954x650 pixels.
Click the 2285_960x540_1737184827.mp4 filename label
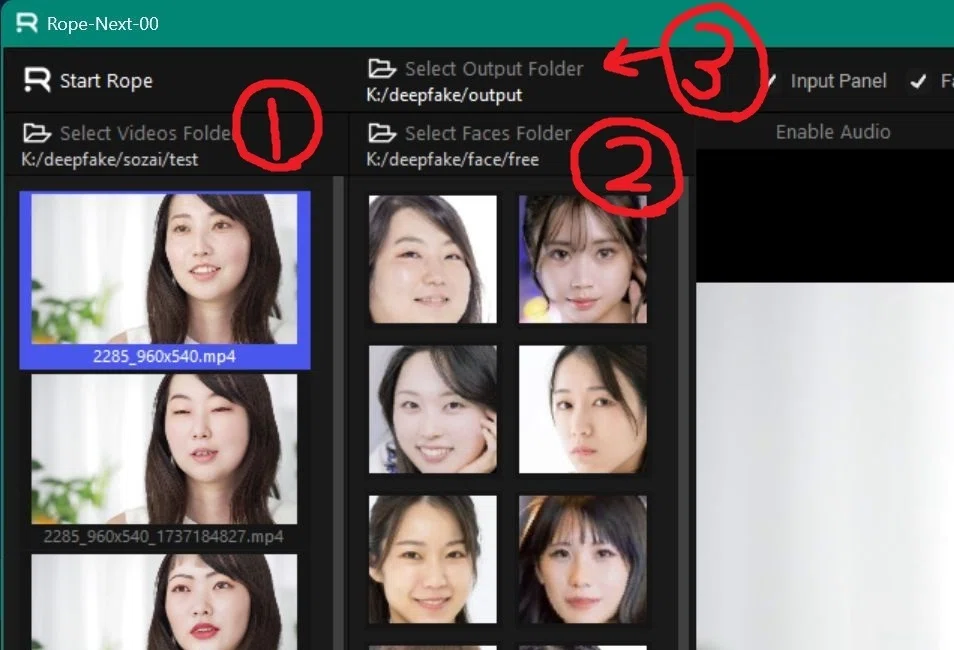tap(164, 536)
